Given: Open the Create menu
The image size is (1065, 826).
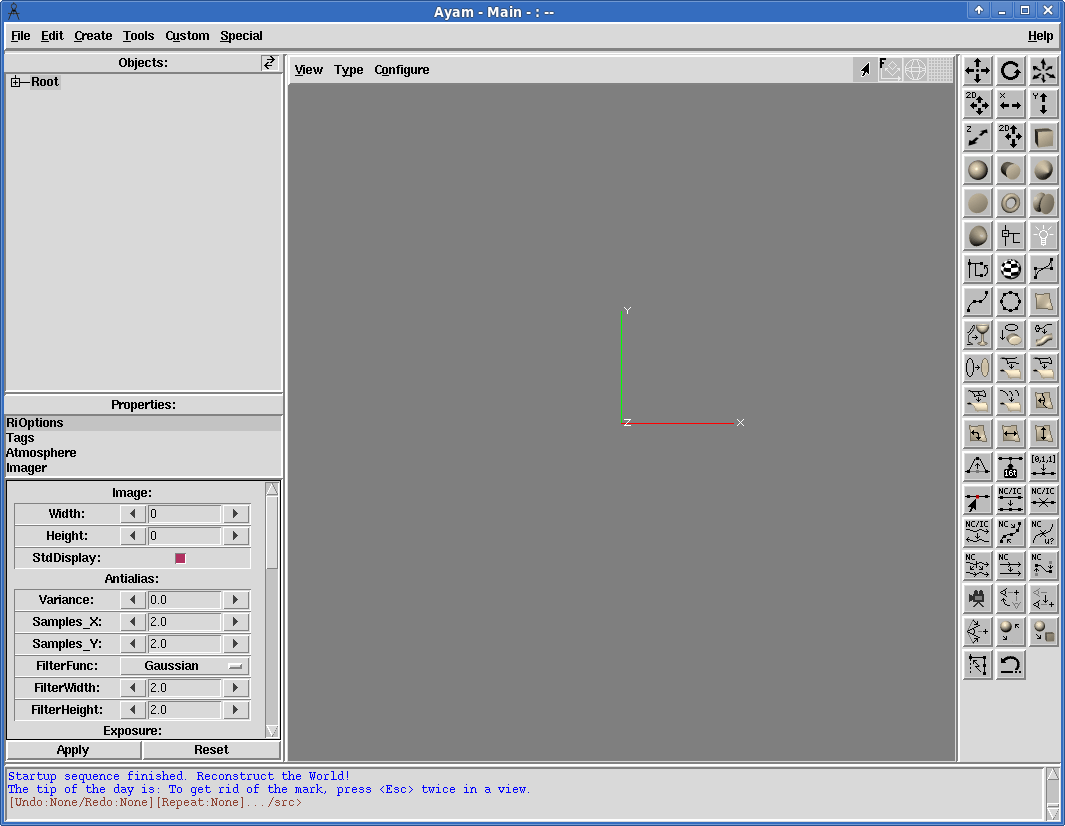Looking at the screenshot, I should 93,36.
